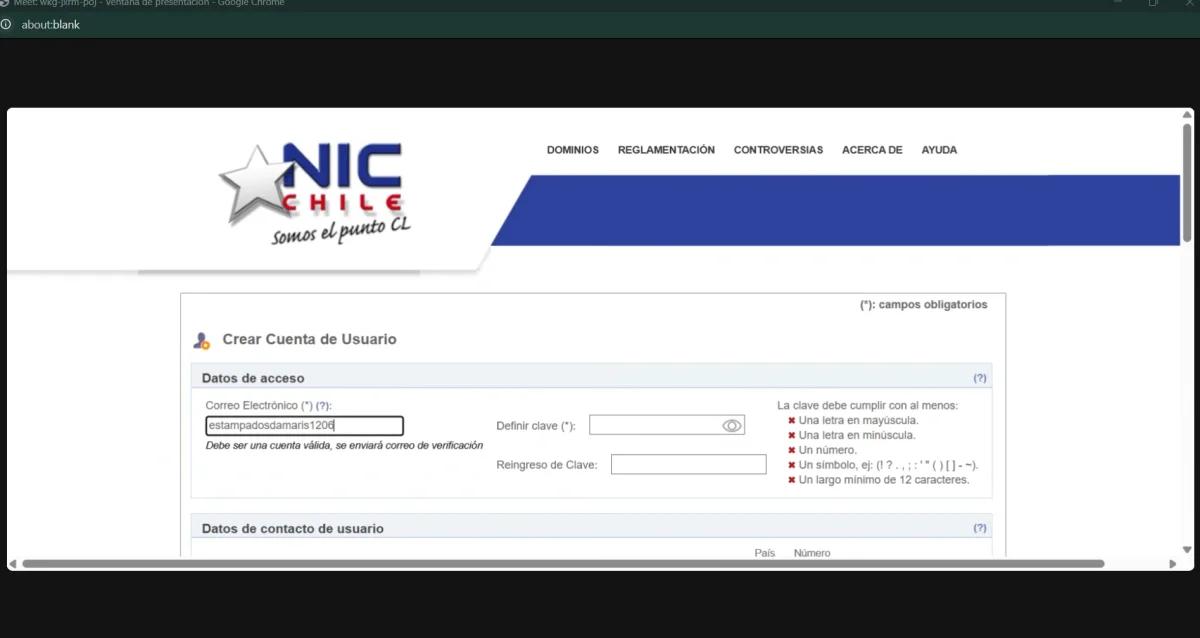Open the REGLAMENTACIÓN menu
The image size is (1200, 638).
pos(666,150)
